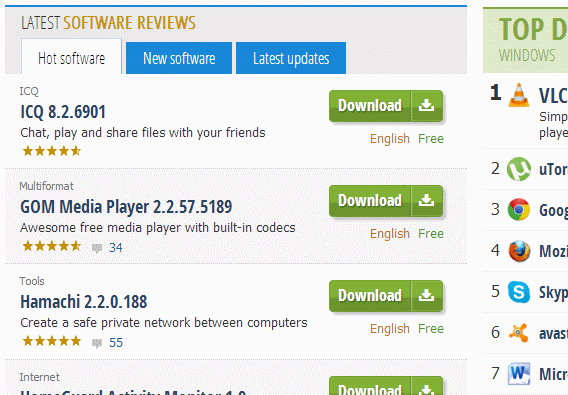The width and height of the screenshot is (568, 395).
Task: Click Free label under Hamachi download
Action: [x=431, y=329]
